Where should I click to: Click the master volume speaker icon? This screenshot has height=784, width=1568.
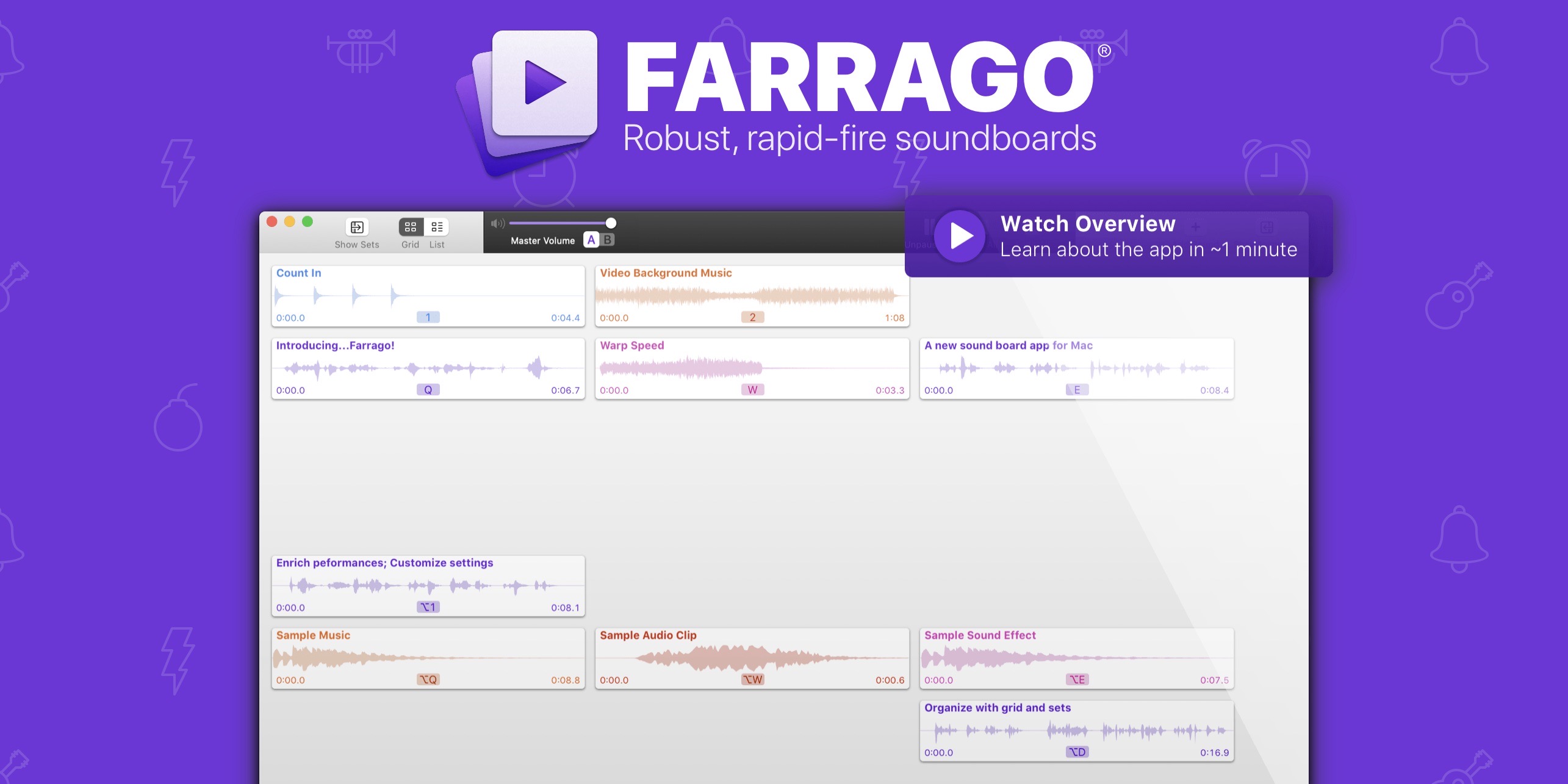click(x=497, y=223)
